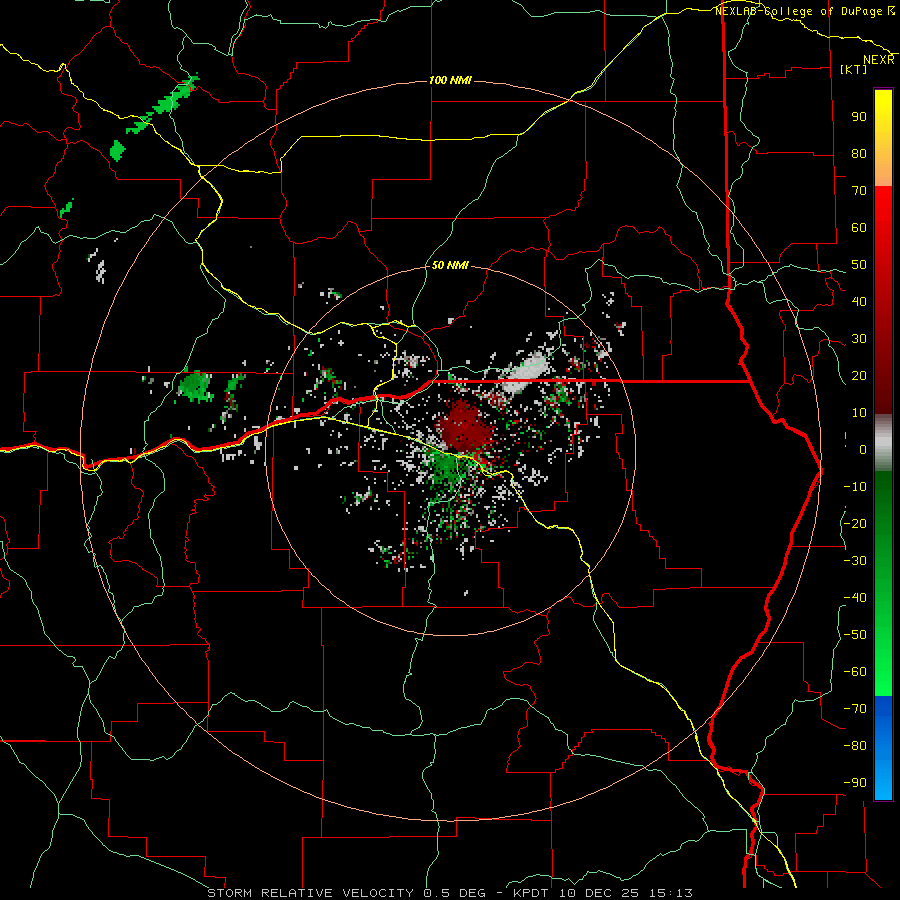Select the -50 value on velocity scale
Viewport: 900px width, 900px height.
[x=855, y=635]
